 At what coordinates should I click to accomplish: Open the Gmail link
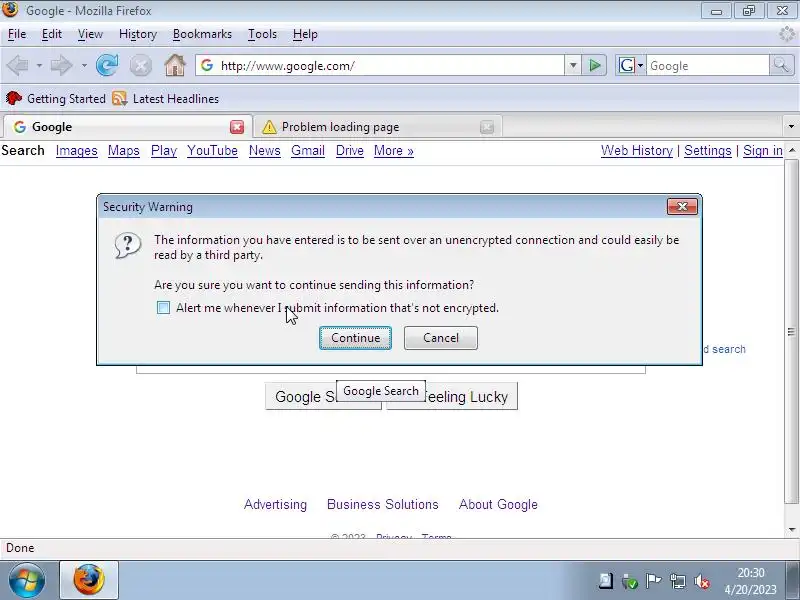(308, 151)
